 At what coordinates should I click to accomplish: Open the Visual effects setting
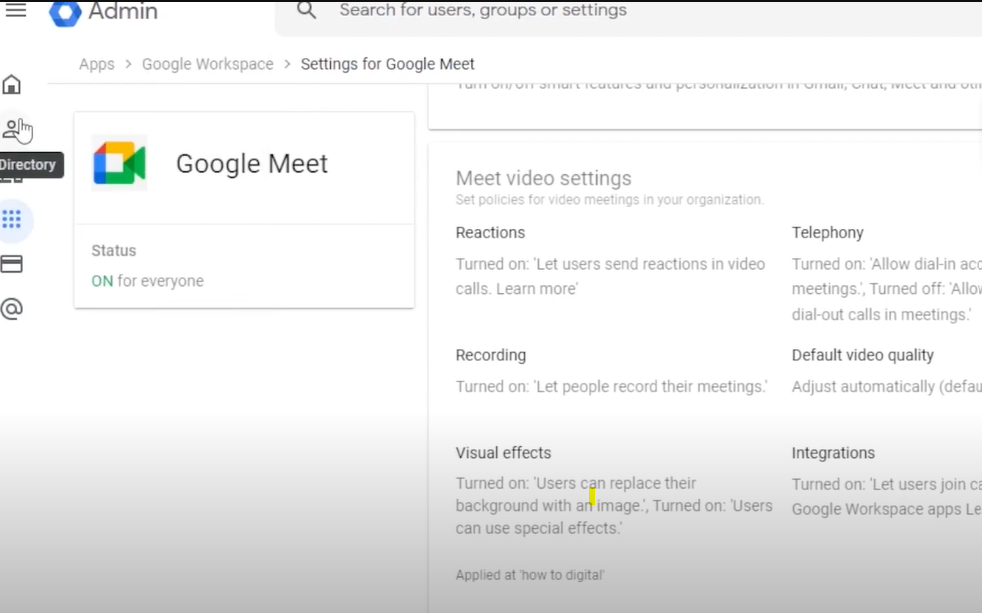click(503, 453)
